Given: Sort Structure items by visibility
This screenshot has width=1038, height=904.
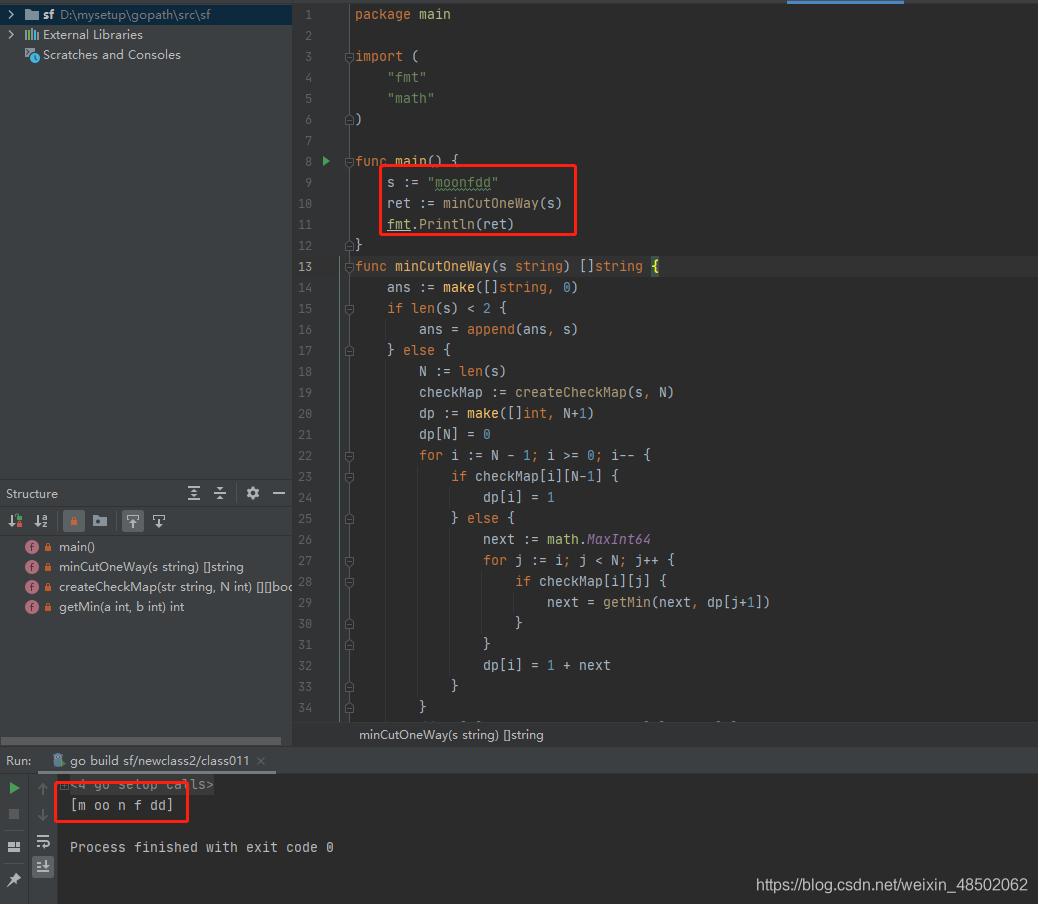Looking at the screenshot, I should [15, 521].
